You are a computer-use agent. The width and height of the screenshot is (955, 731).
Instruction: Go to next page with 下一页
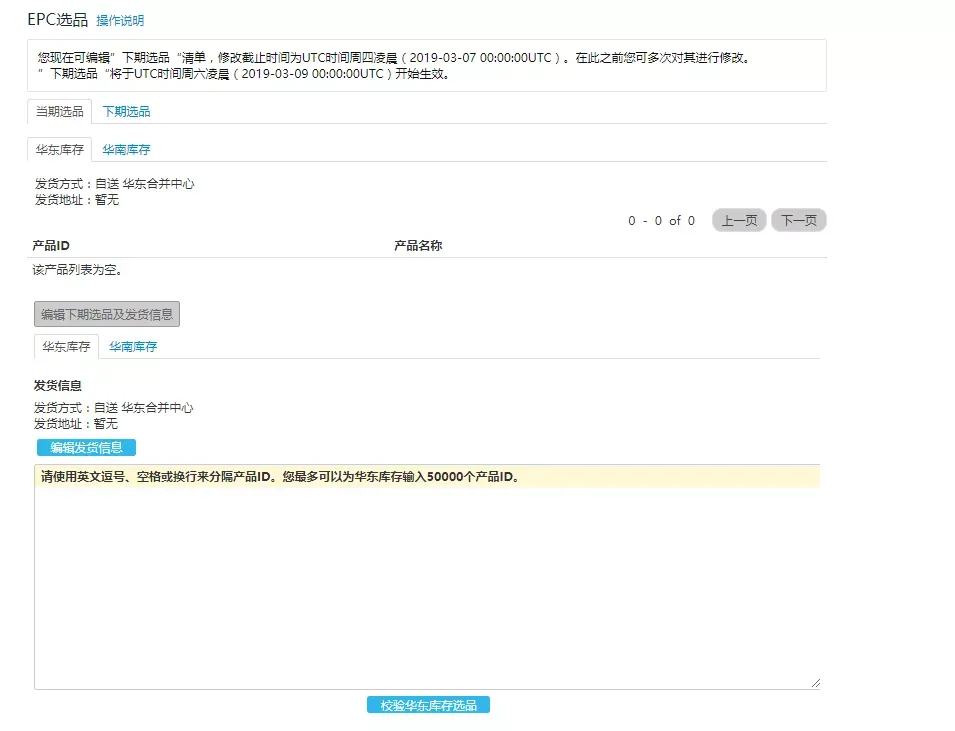pos(798,220)
